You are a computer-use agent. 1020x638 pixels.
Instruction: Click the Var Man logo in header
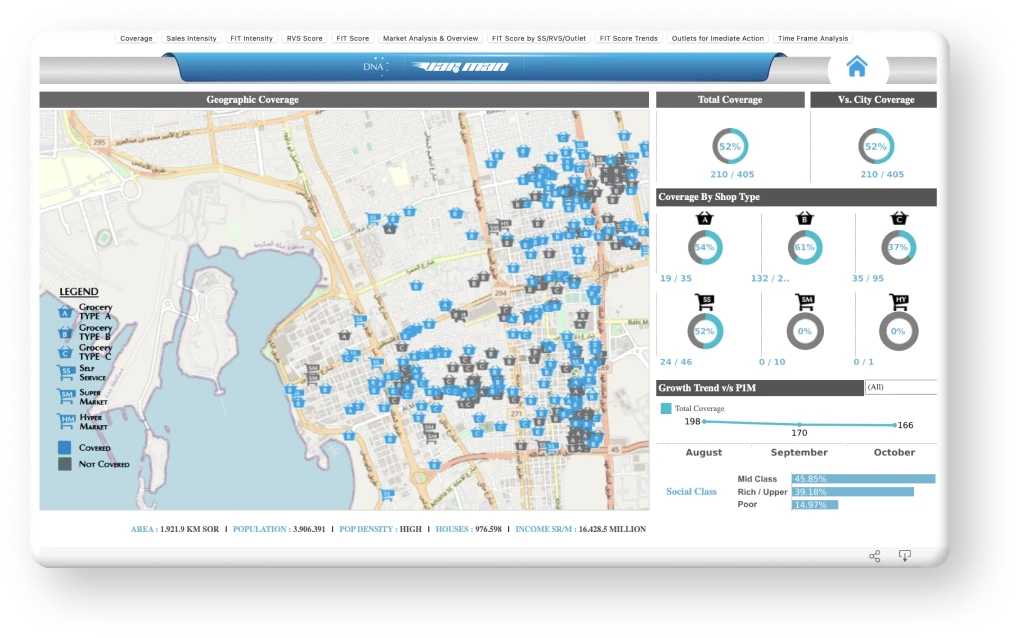(461, 66)
